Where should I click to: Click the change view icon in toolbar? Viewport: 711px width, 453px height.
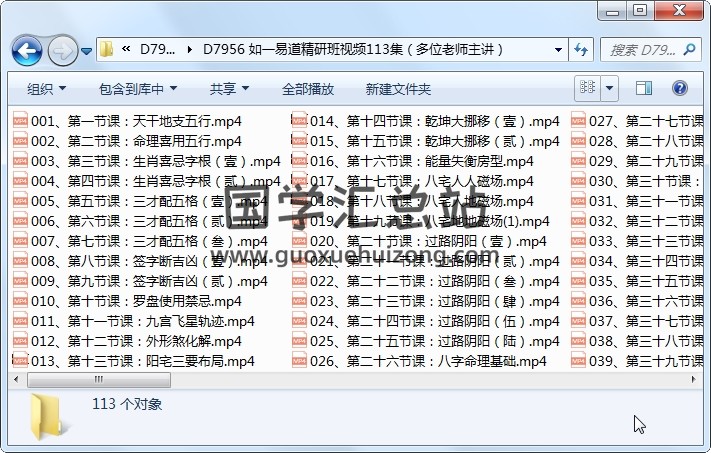[587, 88]
